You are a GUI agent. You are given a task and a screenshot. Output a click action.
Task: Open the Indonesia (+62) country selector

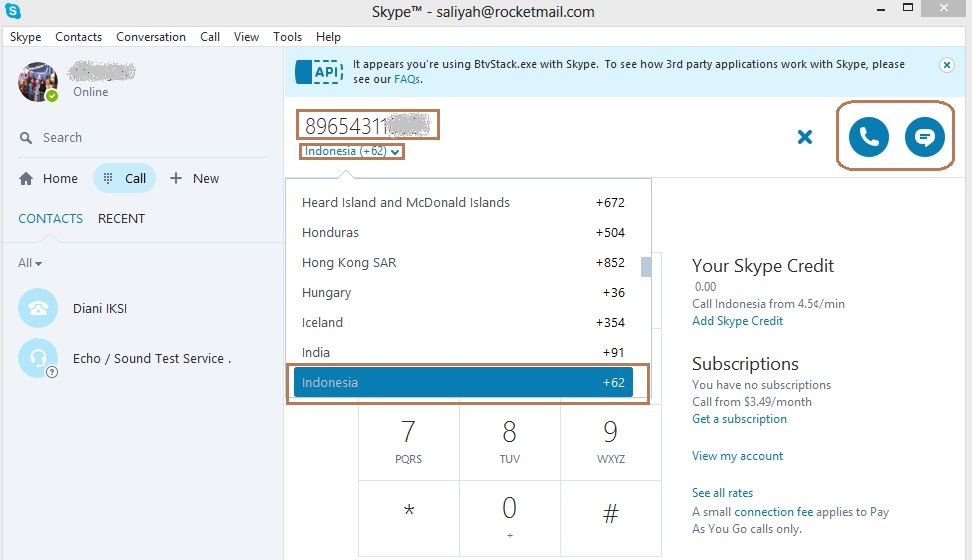(351, 151)
